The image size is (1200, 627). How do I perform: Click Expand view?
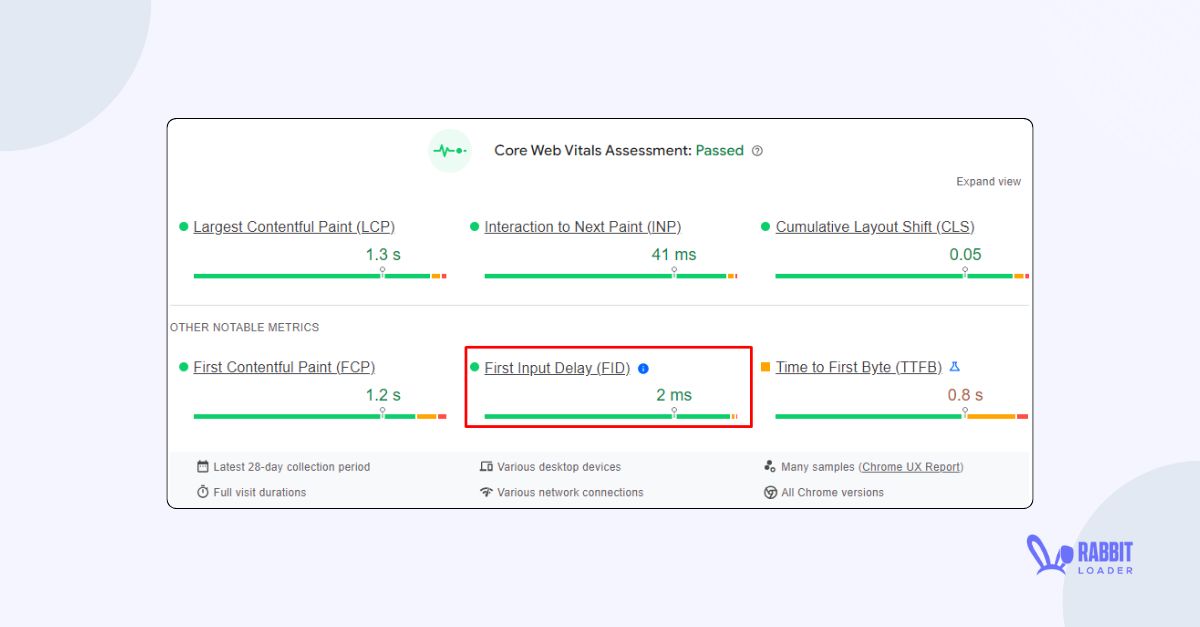pyautogui.click(x=988, y=181)
